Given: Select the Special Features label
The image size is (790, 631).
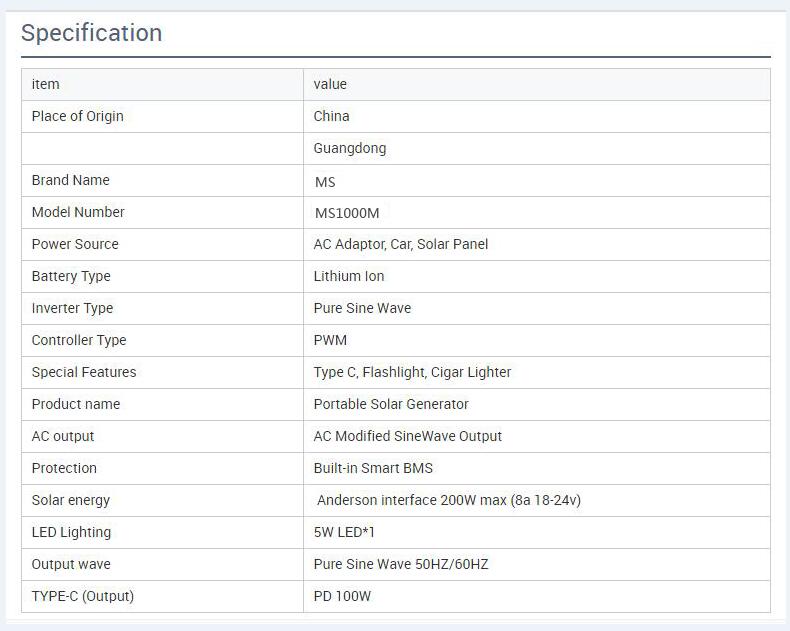Looking at the screenshot, I should pyautogui.click(x=84, y=372).
